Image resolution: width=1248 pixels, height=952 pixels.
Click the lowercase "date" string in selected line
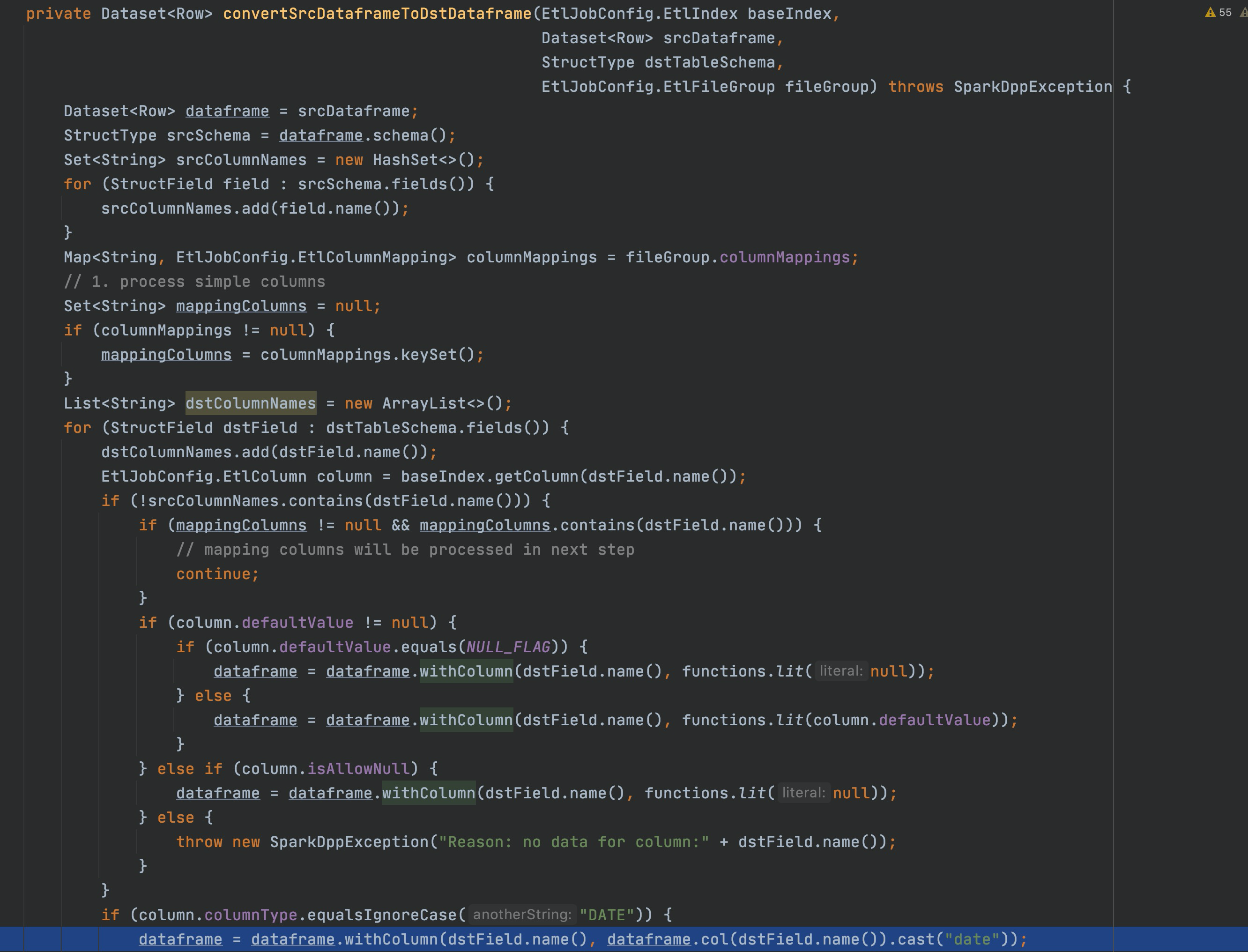click(x=972, y=939)
